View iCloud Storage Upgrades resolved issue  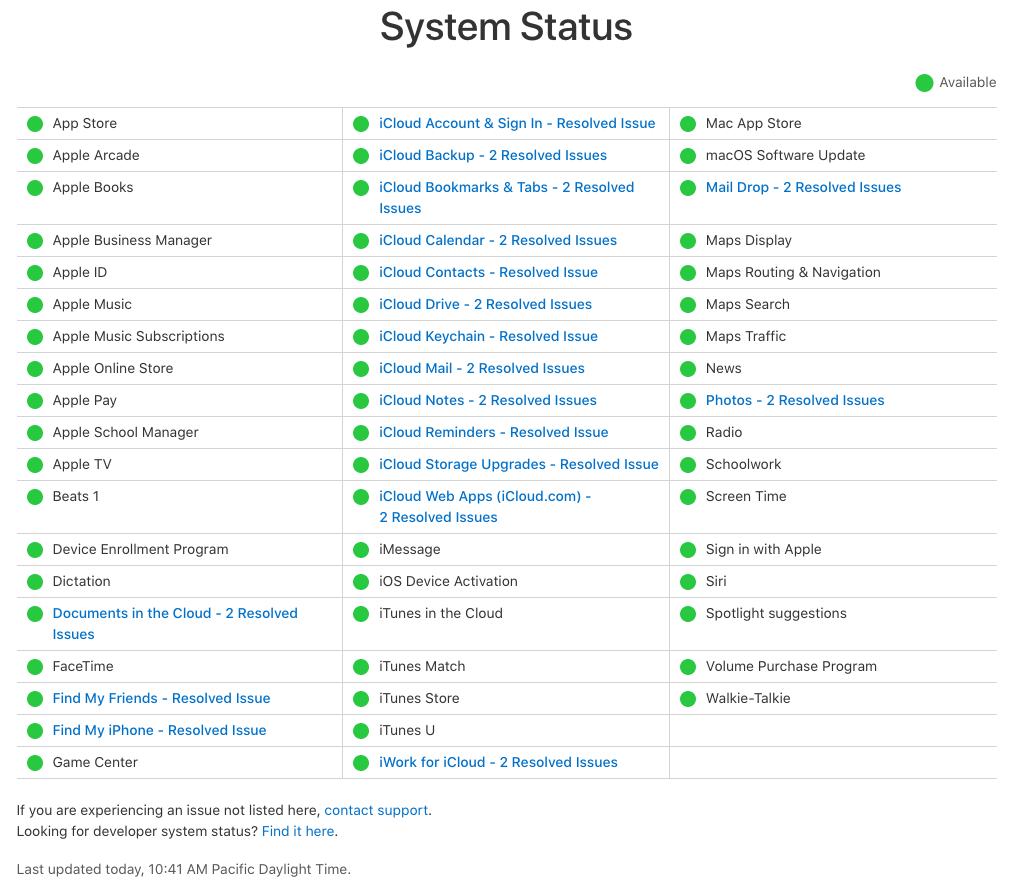coord(518,464)
